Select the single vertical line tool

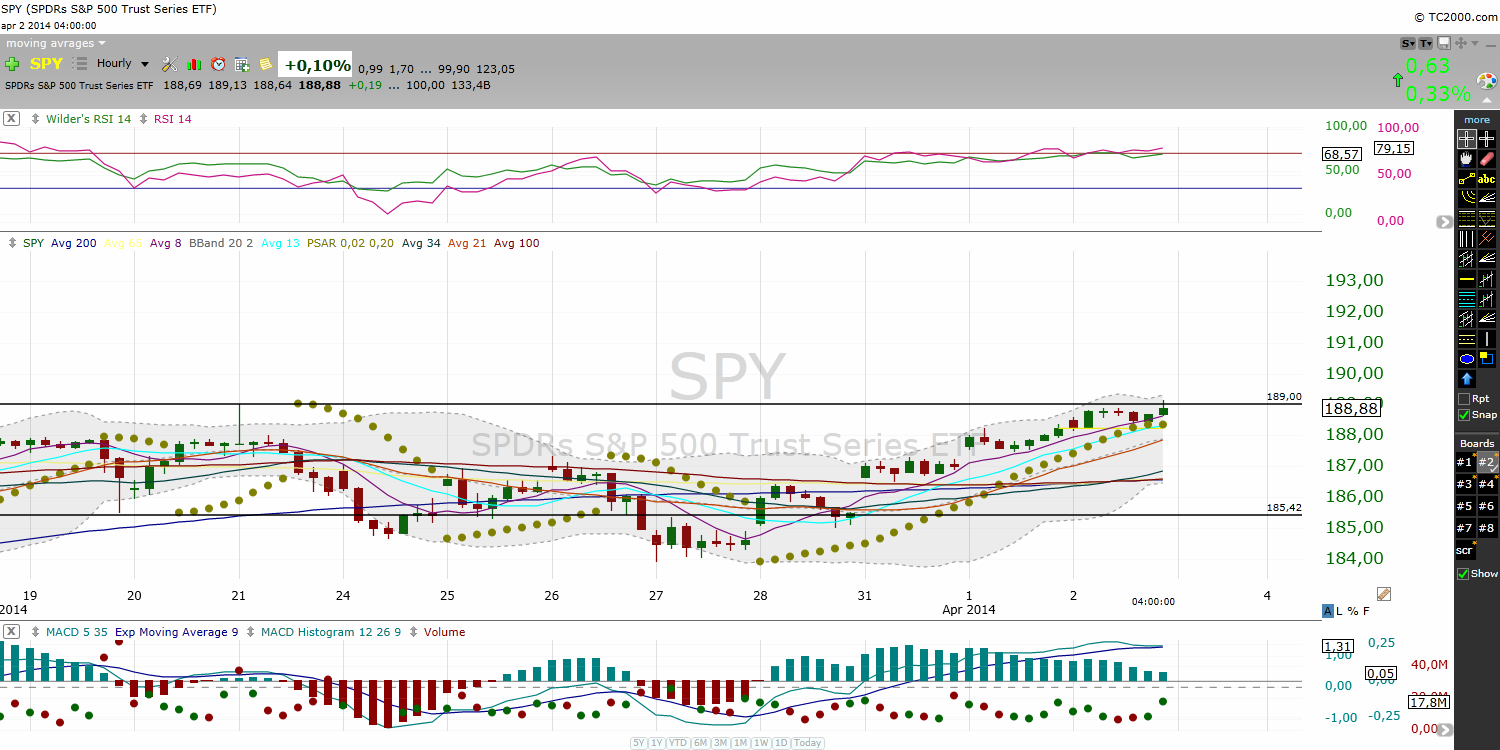[x=1487, y=338]
